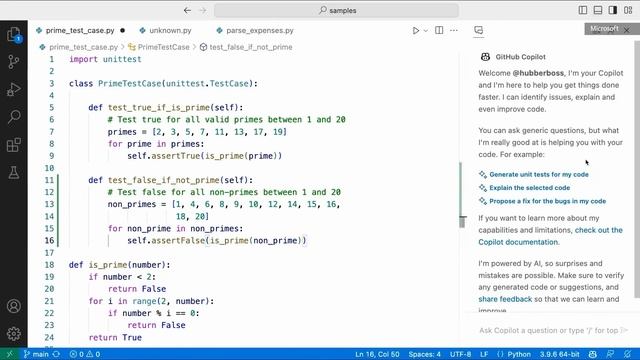This screenshot has width=640, height=360.
Task: Open the Source Control view
Action: pyautogui.click(x=14, y=62)
